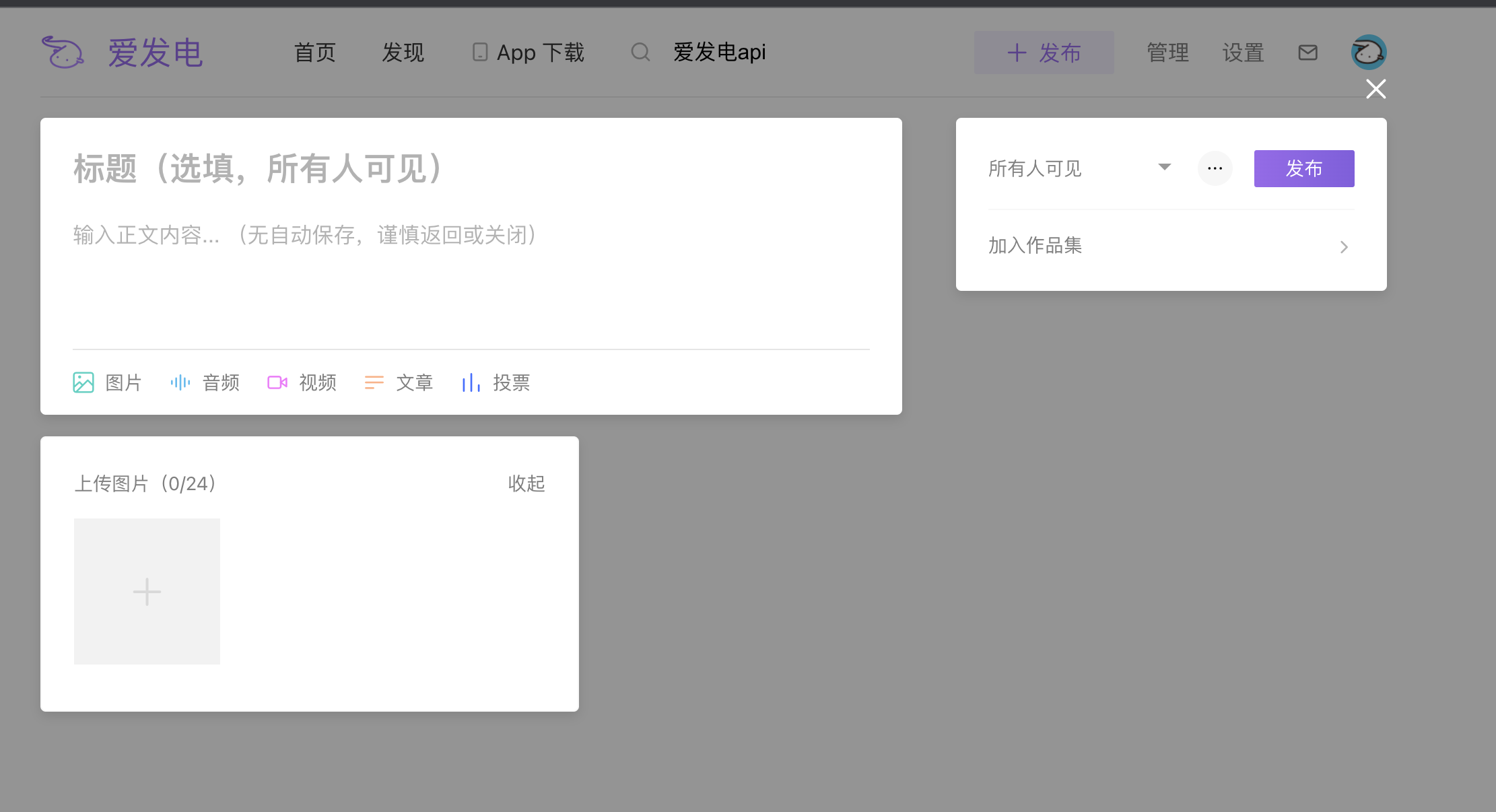Select the 图片 image attachment icon
Viewport: 1496px width, 812px height.
click(83, 382)
